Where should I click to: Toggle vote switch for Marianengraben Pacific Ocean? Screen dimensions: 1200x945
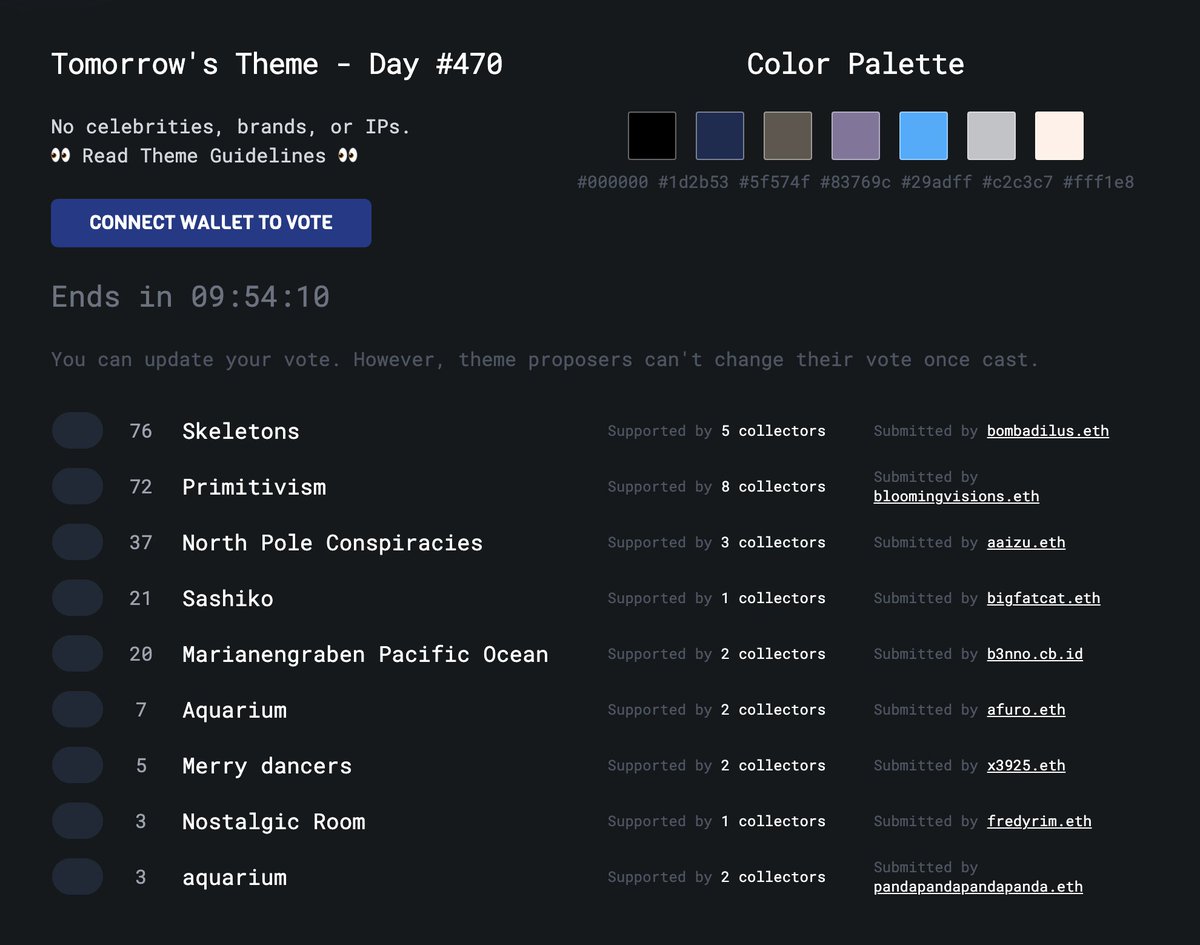(77, 654)
